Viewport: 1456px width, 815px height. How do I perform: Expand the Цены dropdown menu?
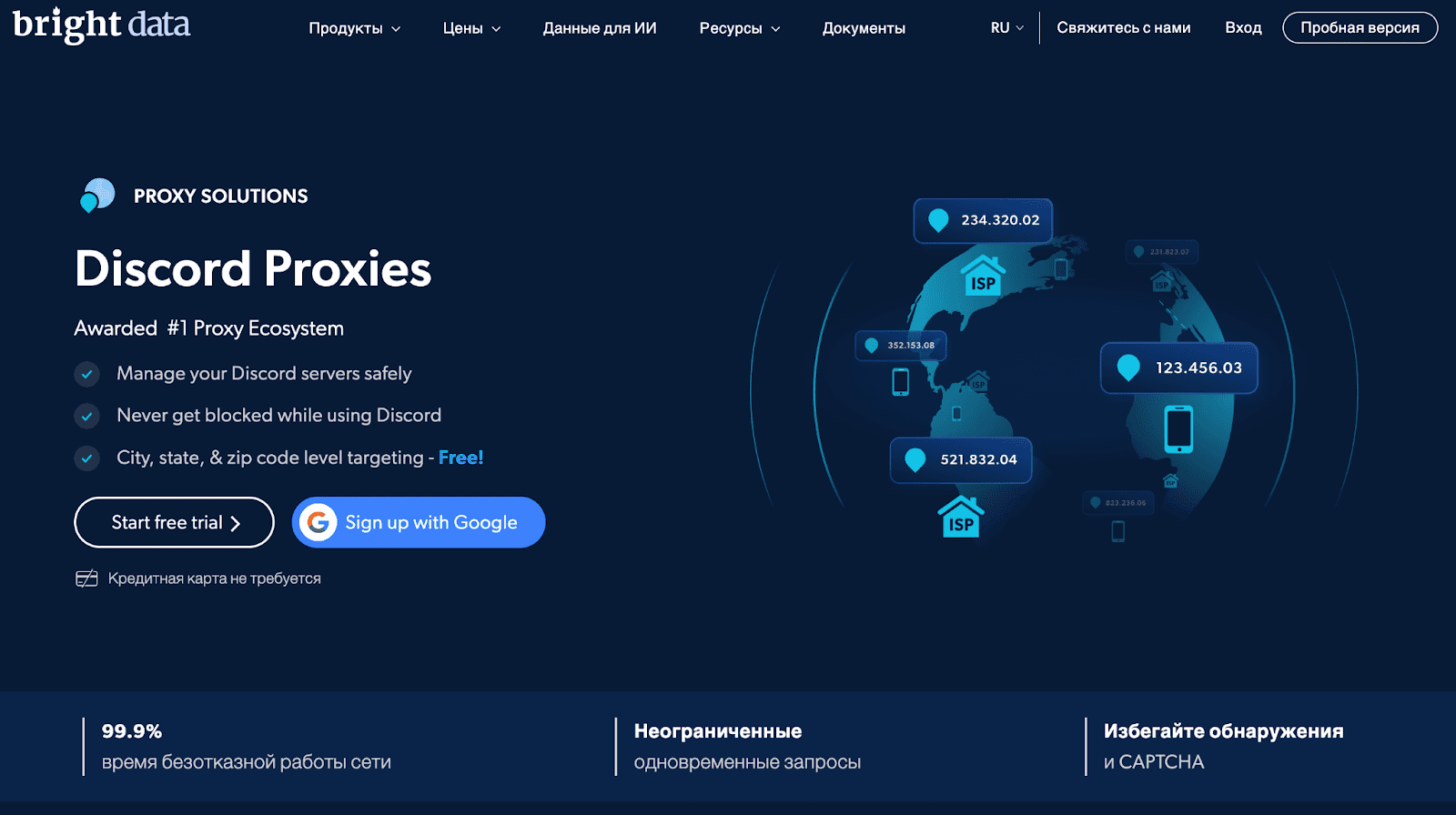point(472,28)
